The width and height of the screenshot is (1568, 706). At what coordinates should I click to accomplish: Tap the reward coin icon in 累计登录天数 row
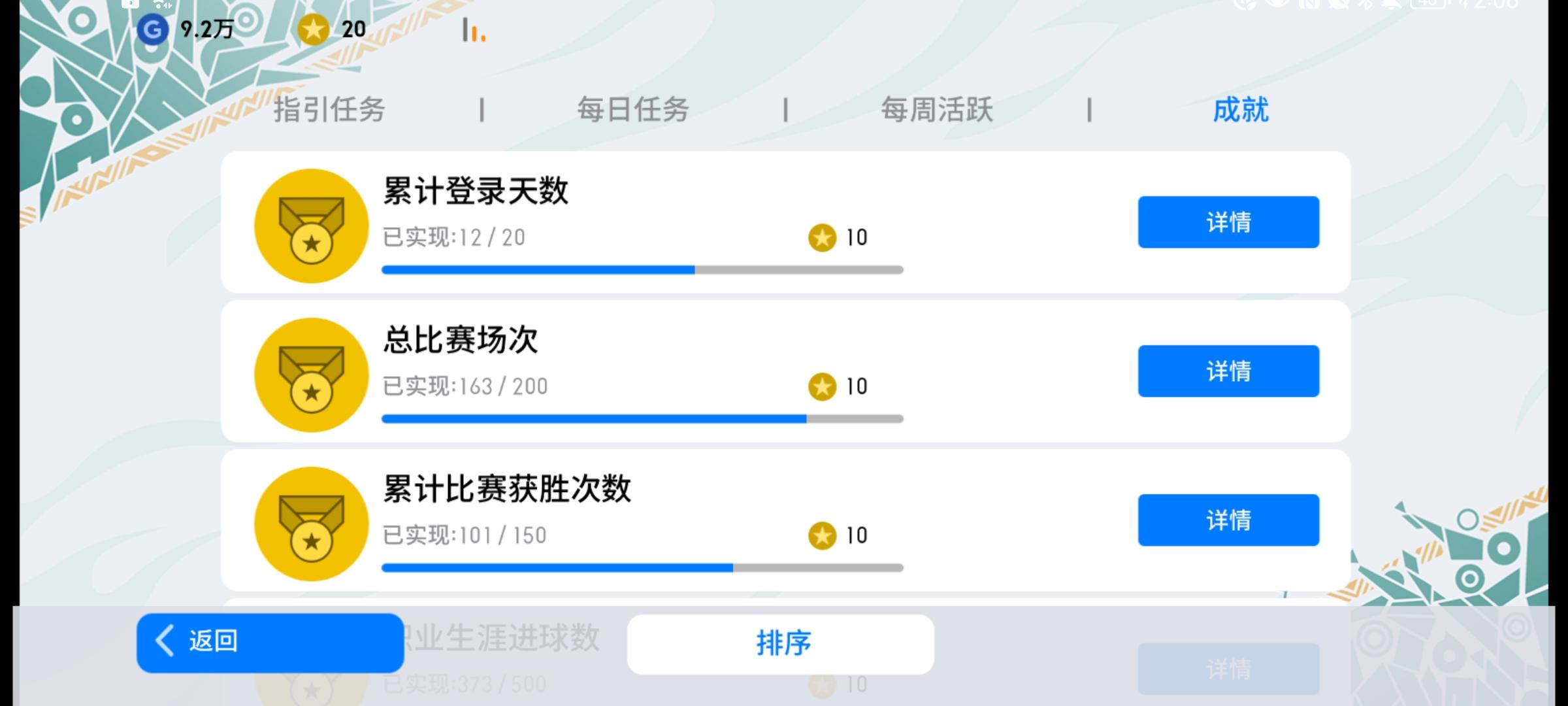coord(822,237)
